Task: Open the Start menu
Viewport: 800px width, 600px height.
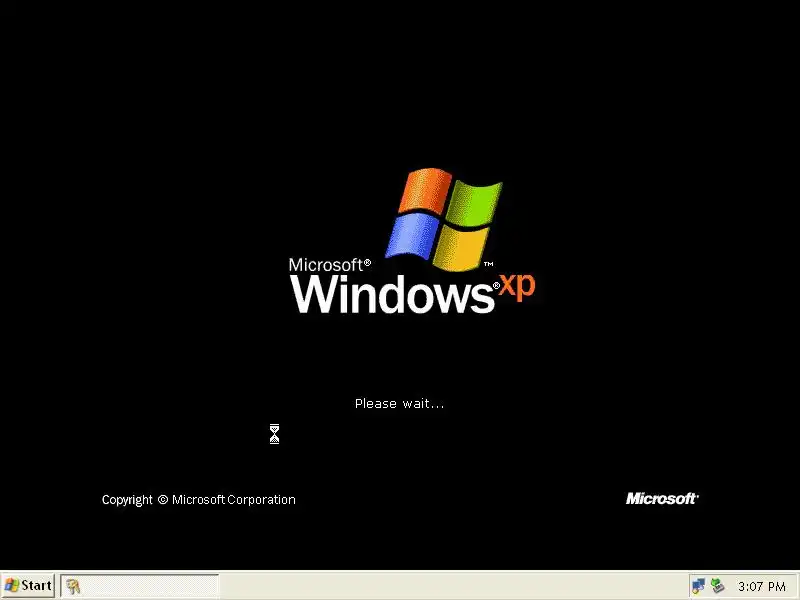Action: click(28, 585)
